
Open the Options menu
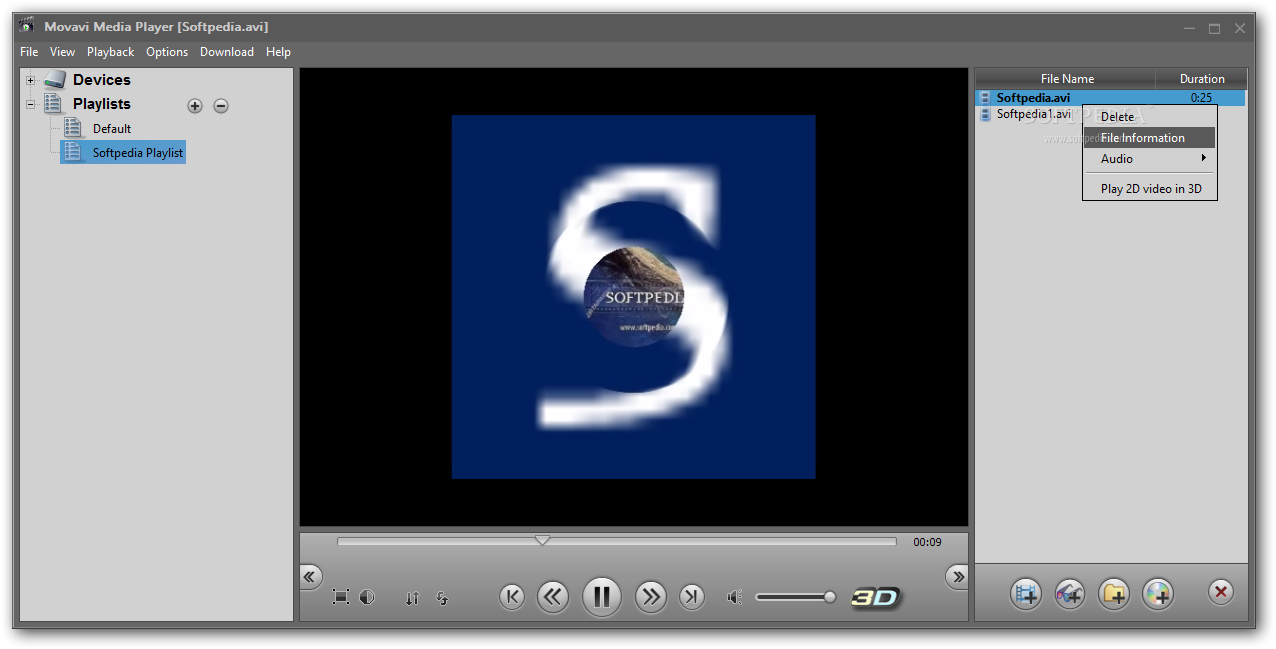[167, 52]
